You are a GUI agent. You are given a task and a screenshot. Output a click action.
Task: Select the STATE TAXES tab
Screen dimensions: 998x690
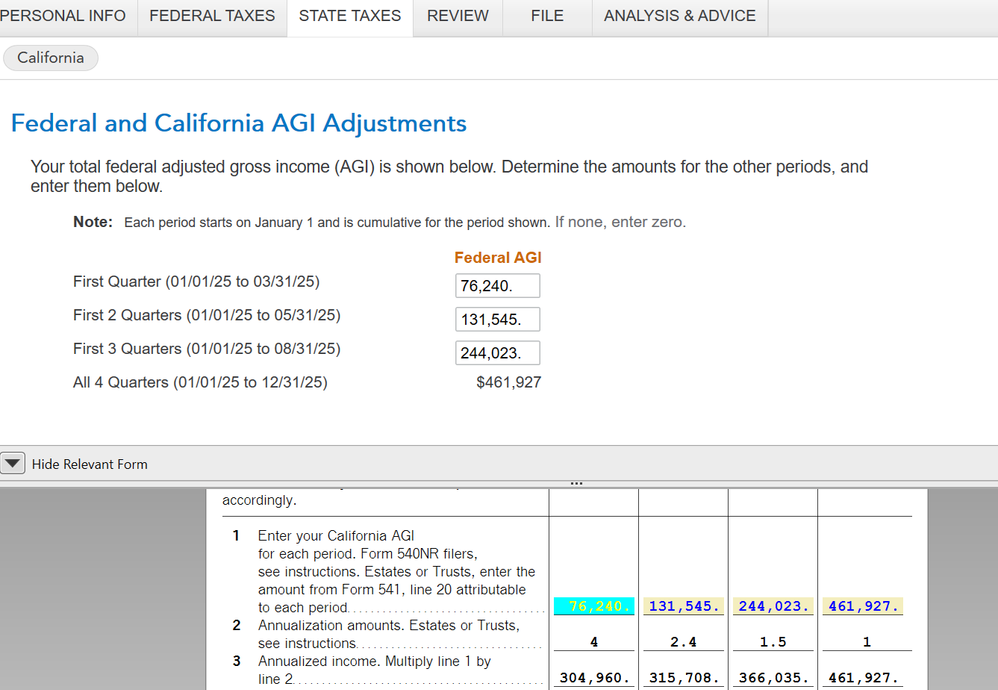[350, 16]
